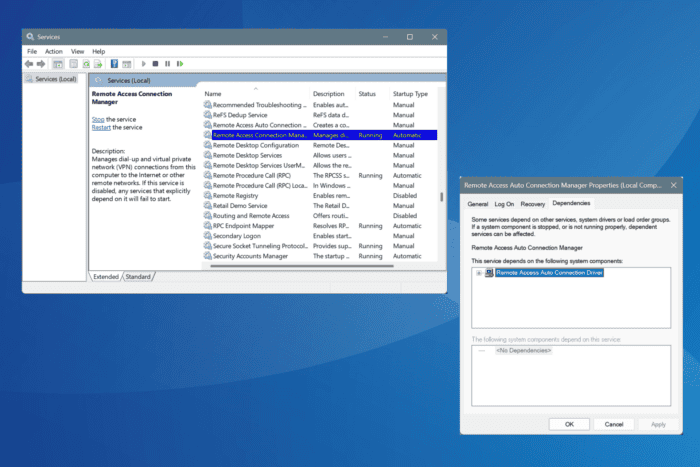Click Cancel in the Properties dialog
700x467 pixels.
(x=614, y=424)
